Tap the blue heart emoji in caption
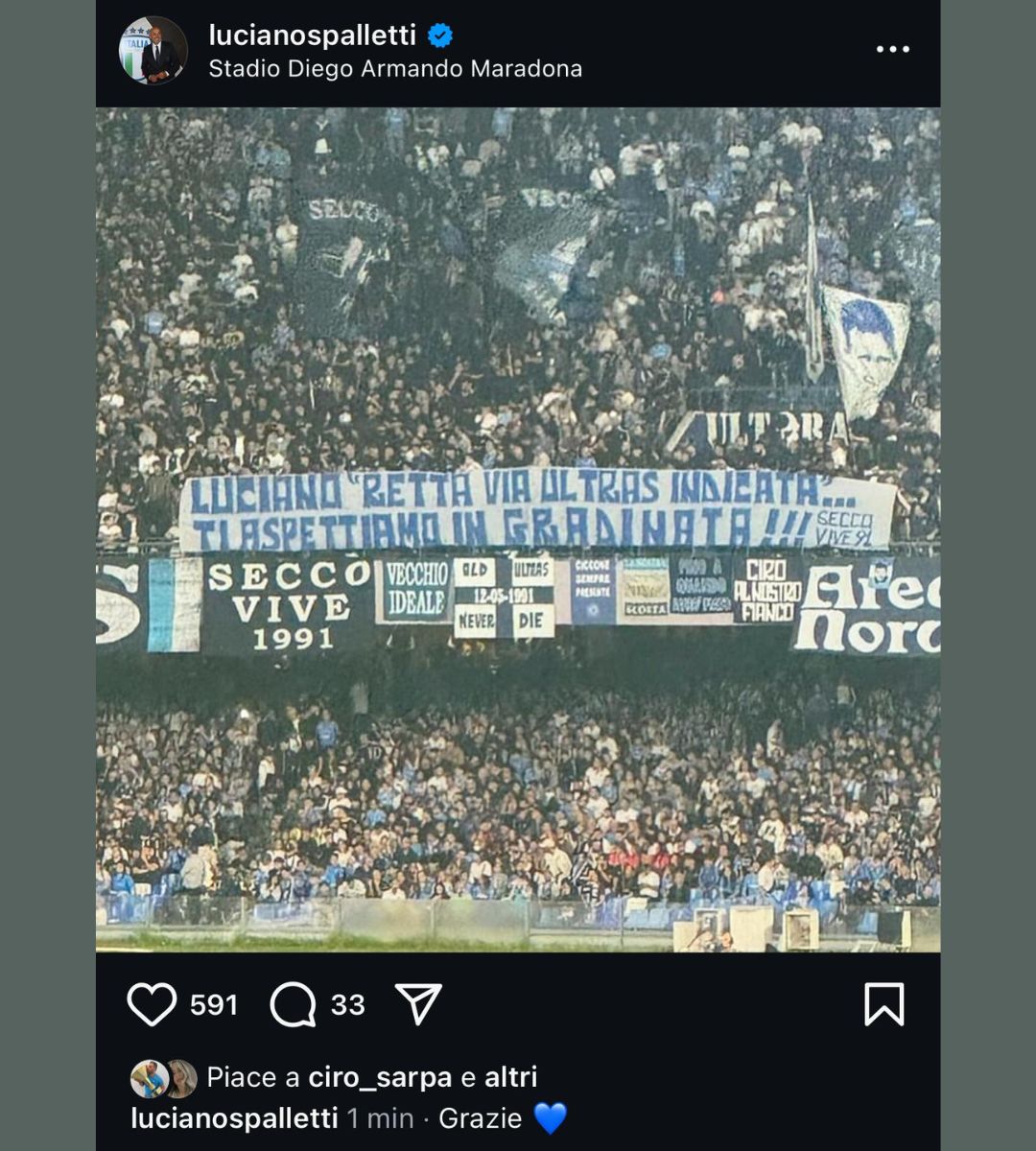The height and width of the screenshot is (1151, 1036). (551, 1118)
